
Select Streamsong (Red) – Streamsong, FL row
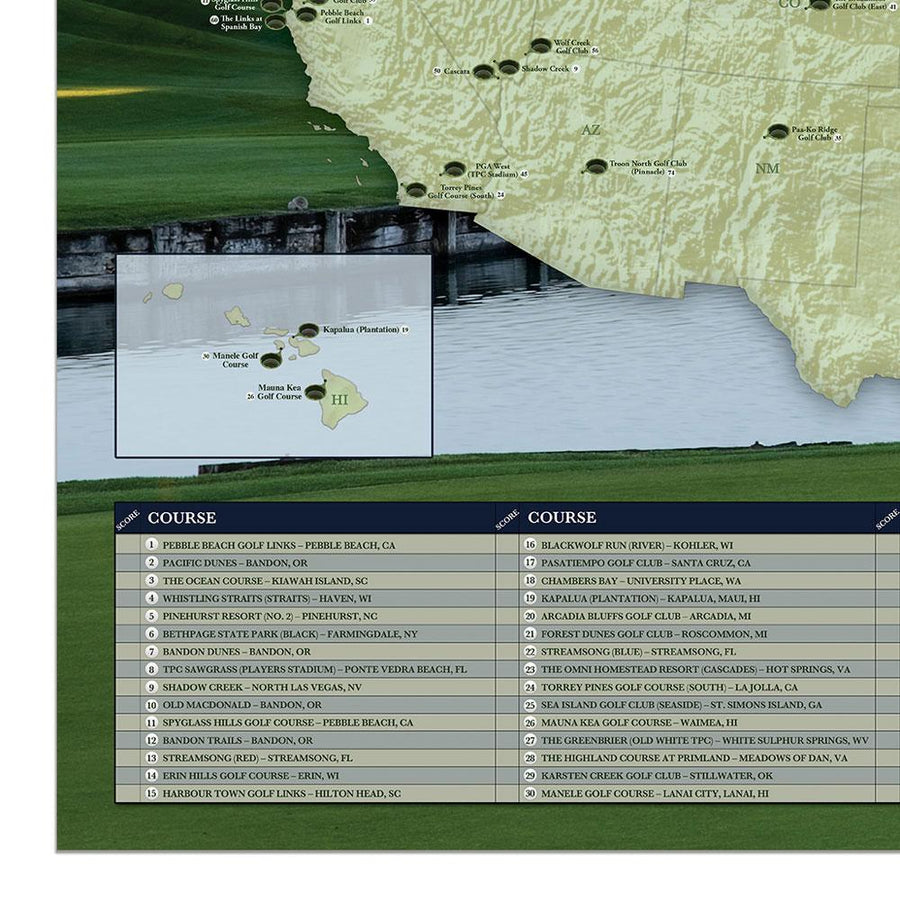305,758
